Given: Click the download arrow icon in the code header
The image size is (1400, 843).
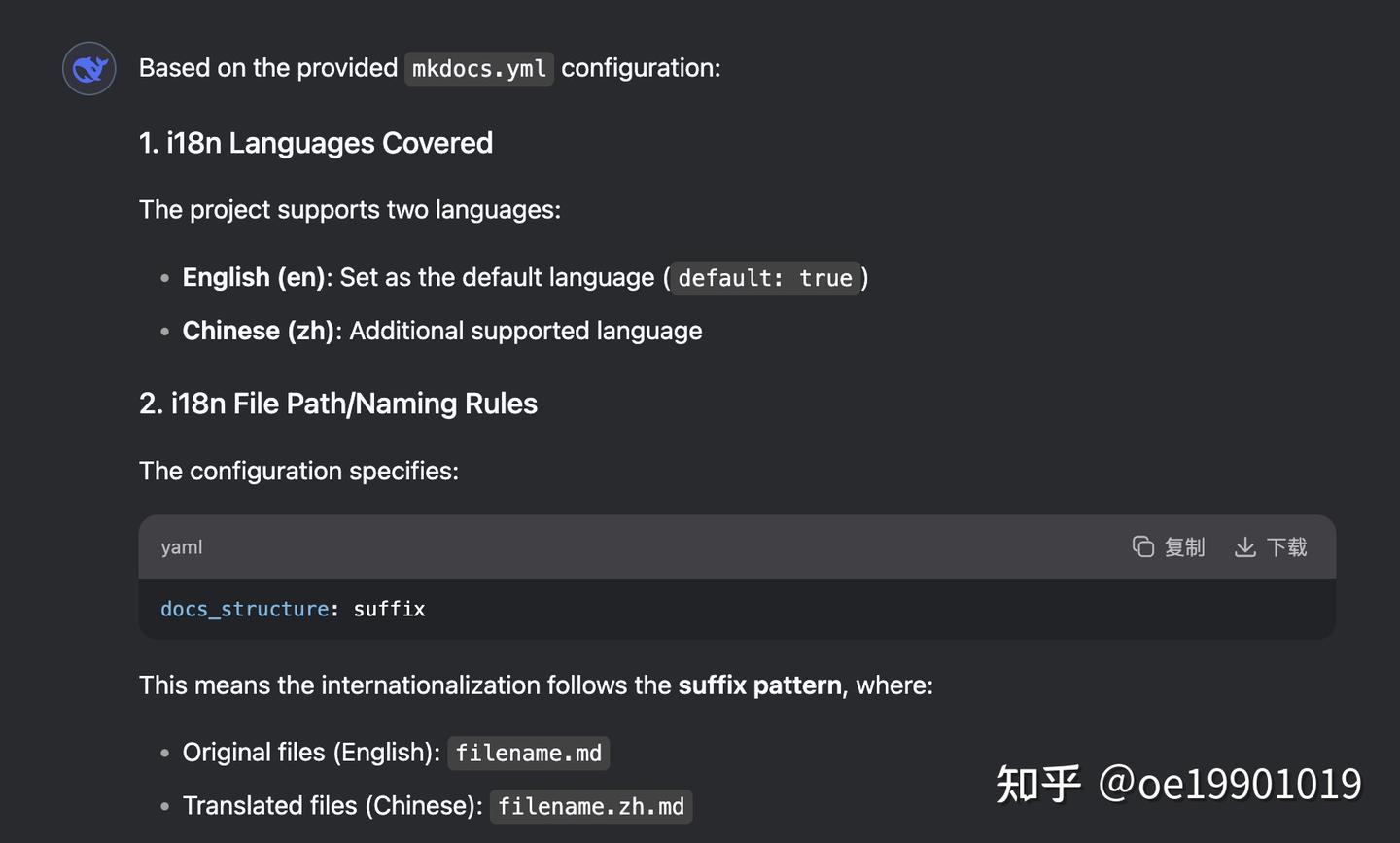Looking at the screenshot, I should (x=1244, y=546).
